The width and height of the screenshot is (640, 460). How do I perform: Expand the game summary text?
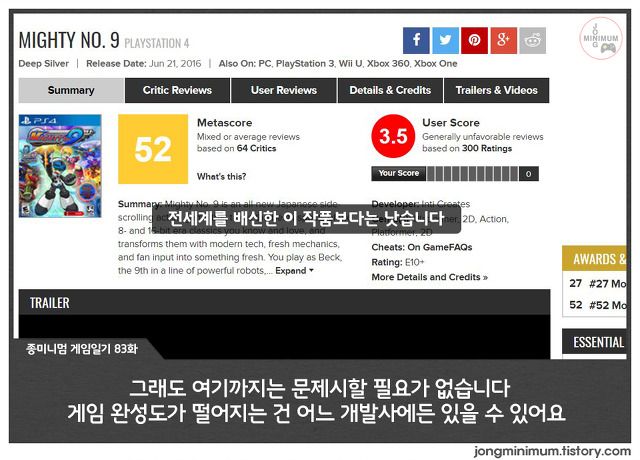click(x=294, y=271)
